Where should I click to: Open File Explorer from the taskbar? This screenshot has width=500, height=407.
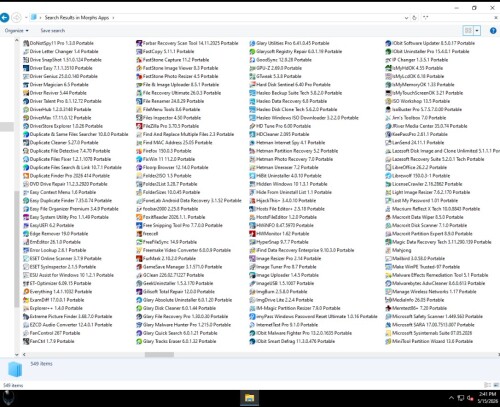pos(249,398)
